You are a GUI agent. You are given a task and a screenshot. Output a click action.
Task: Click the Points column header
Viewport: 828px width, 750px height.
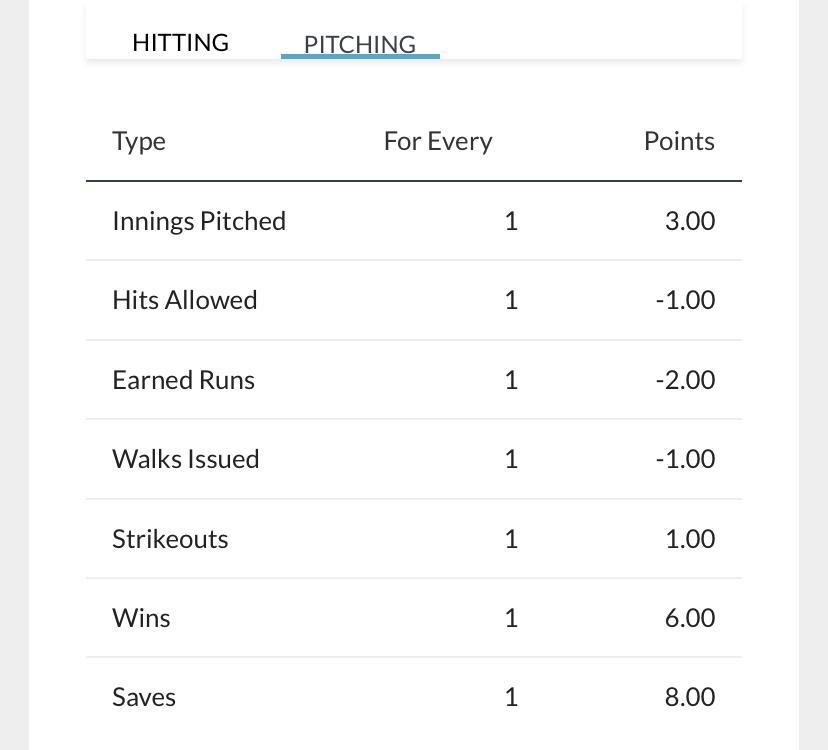[679, 142]
